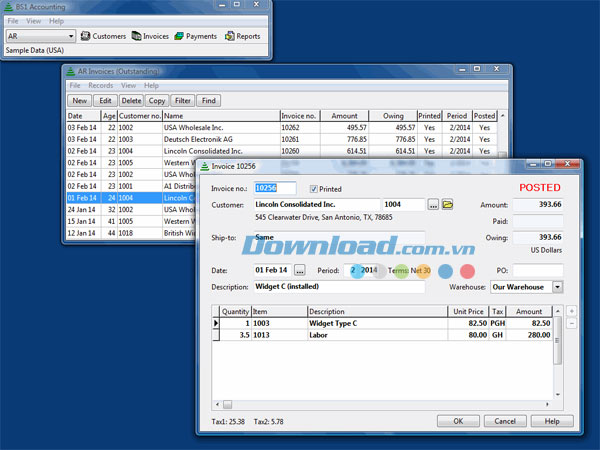
Task: Open the date picker ellipsis button
Action: 301,270
